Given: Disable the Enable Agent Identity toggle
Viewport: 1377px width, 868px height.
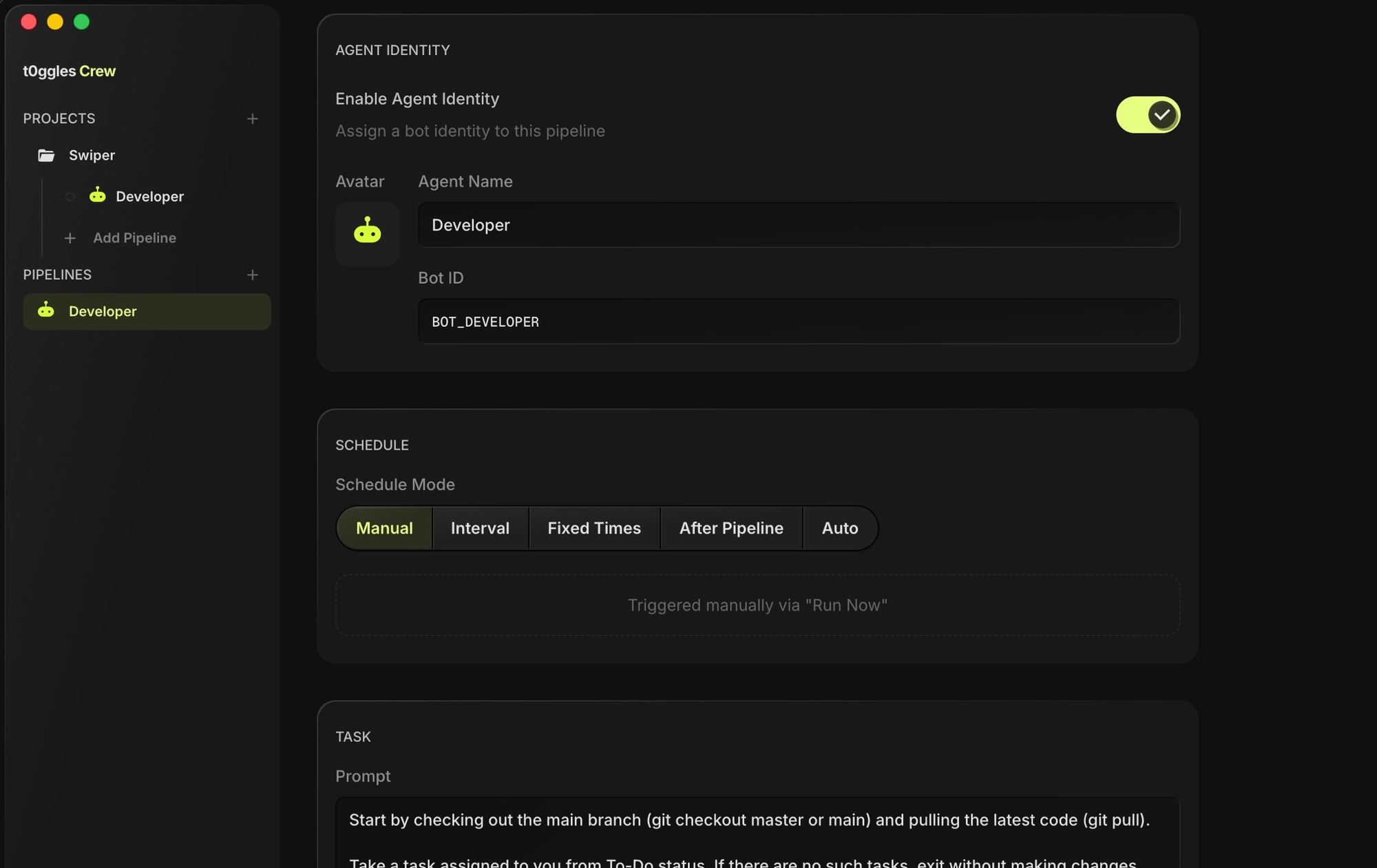Looking at the screenshot, I should pos(1147,115).
